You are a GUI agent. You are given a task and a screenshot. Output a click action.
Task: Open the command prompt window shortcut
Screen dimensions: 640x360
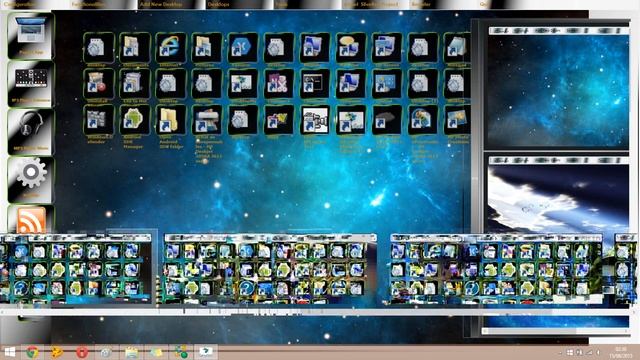[x=314, y=84]
